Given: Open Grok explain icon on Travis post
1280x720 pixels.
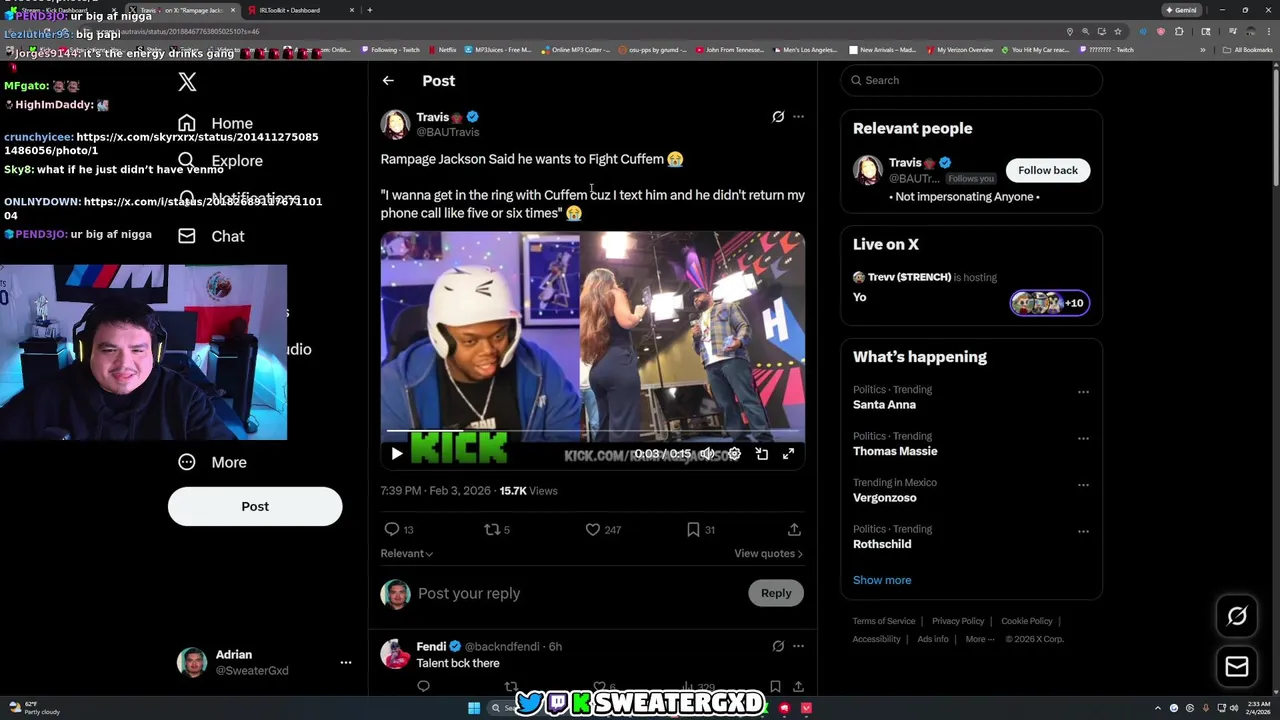Looking at the screenshot, I should tap(778, 117).
